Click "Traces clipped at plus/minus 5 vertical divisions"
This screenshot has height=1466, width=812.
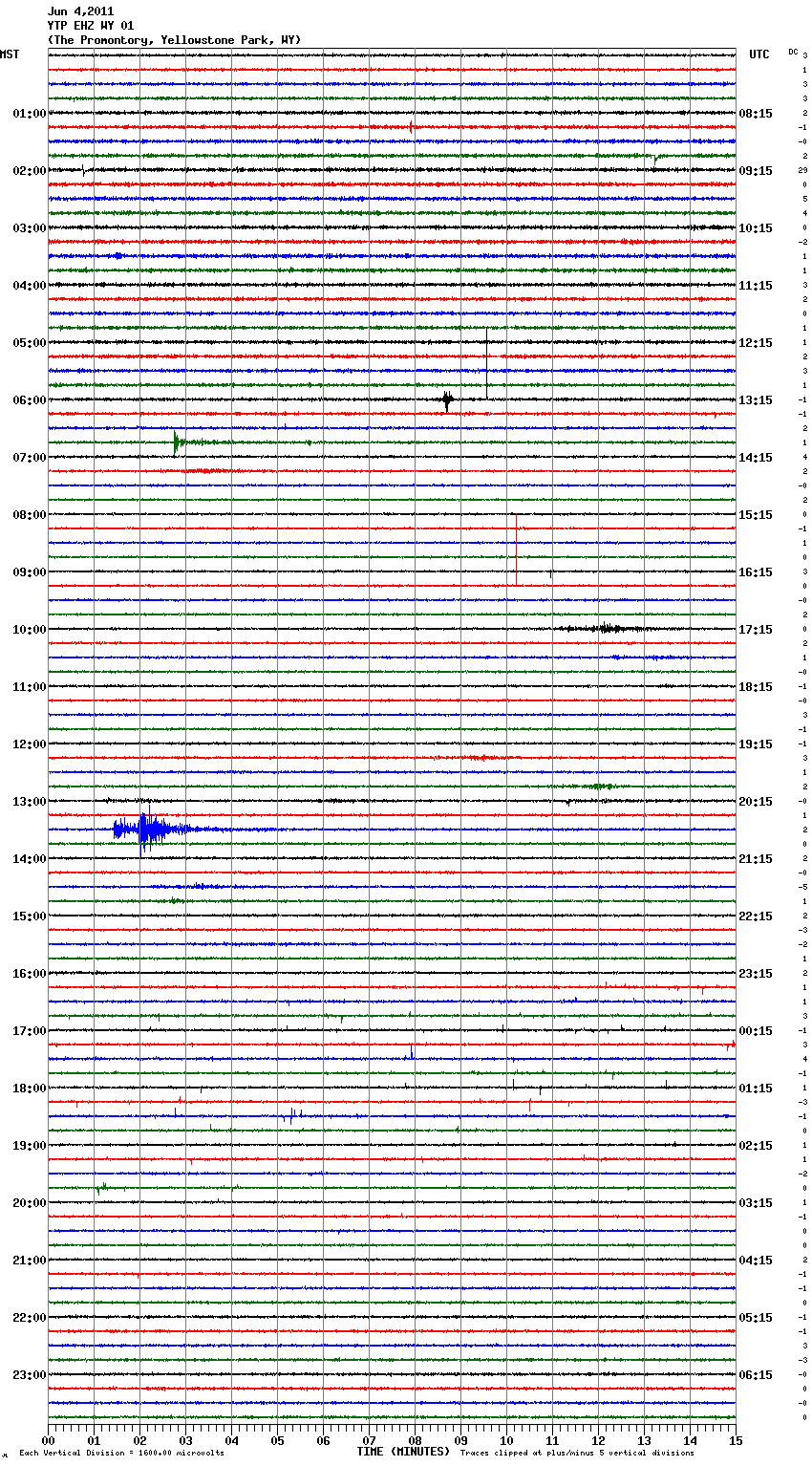tap(577, 1454)
